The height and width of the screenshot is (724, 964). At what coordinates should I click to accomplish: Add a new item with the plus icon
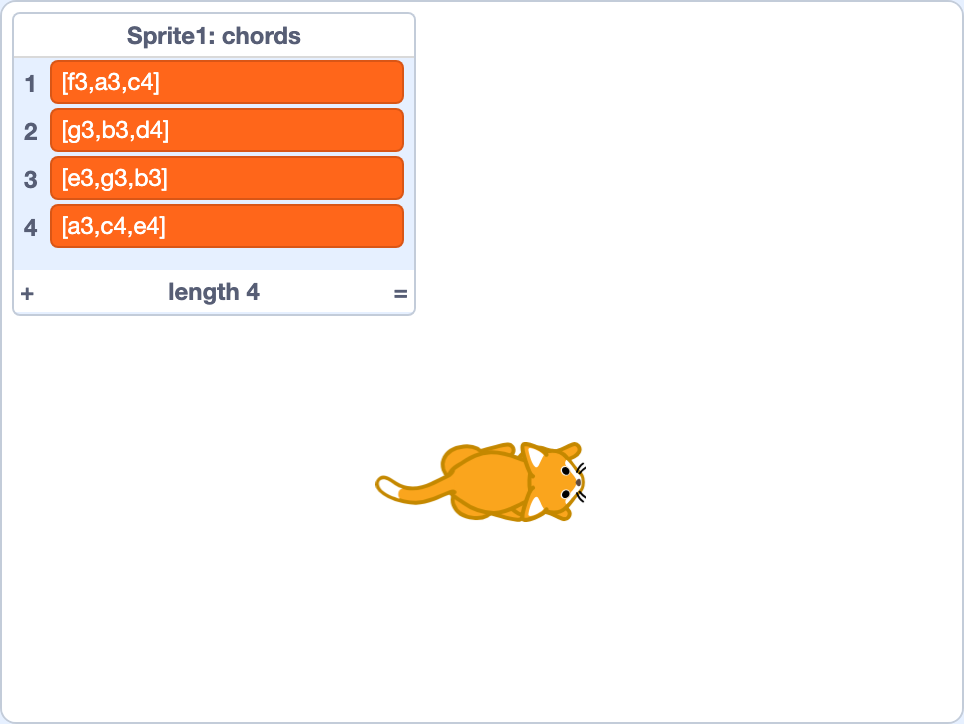tap(27, 294)
